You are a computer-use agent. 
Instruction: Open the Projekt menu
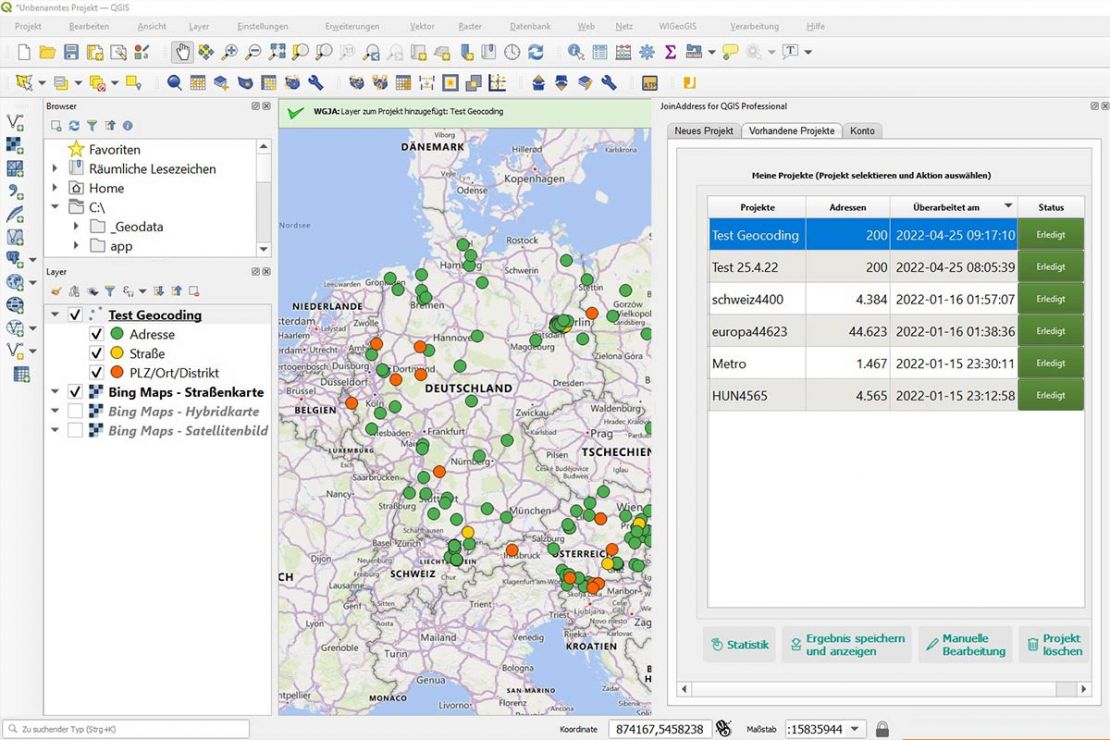click(x=28, y=26)
